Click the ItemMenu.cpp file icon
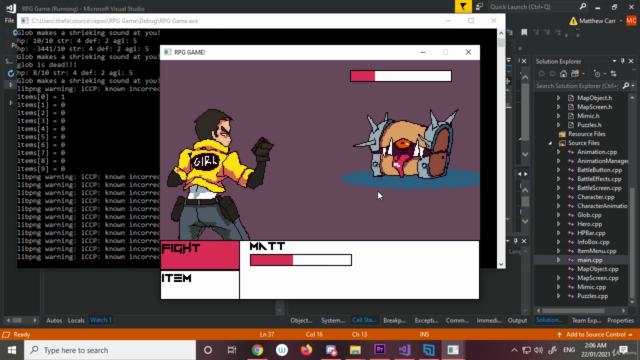The width and height of the screenshot is (640, 360). tap(571, 251)
